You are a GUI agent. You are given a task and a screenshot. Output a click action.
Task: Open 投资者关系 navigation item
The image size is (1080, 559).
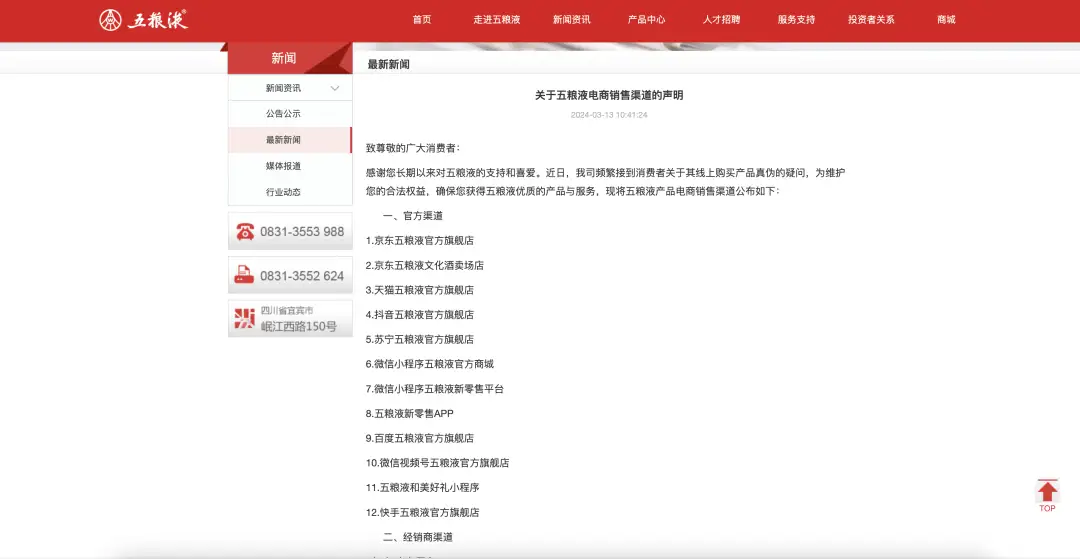[871, 20]
